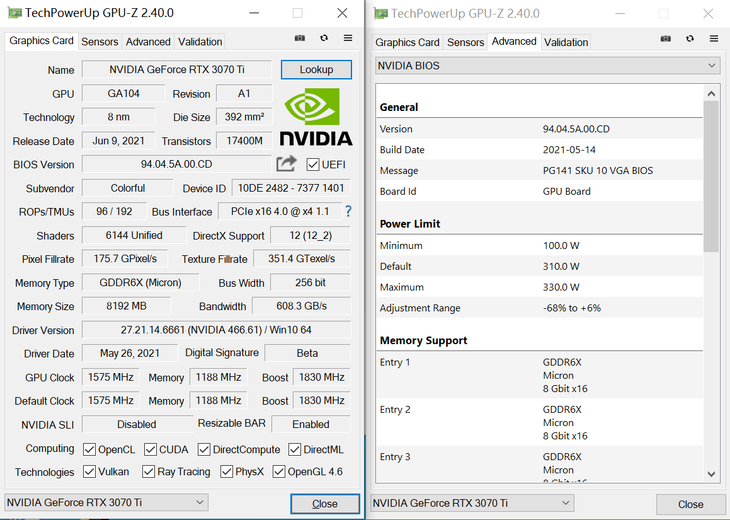The height and width of the screenshot is (520, 730).
Task: Close the left GPU-Z window with X
Action: click(342, 13)
